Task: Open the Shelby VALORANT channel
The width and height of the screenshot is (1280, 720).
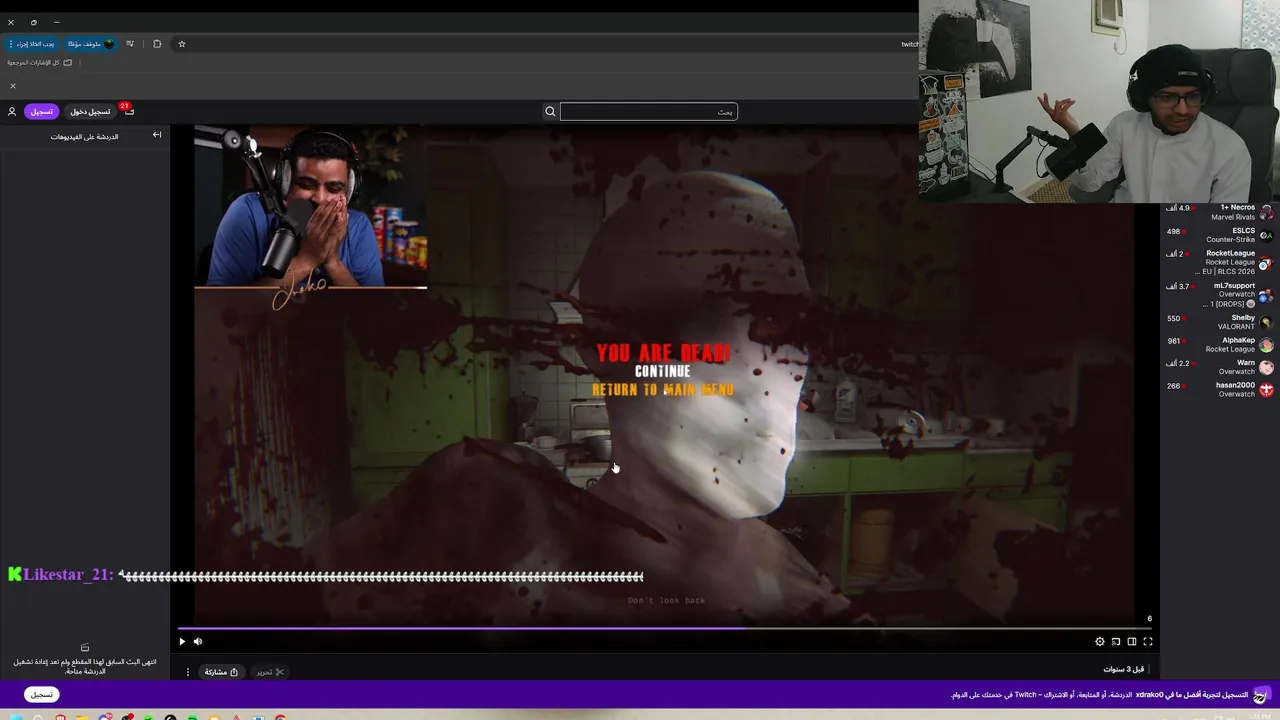Action: [1218, 322]
